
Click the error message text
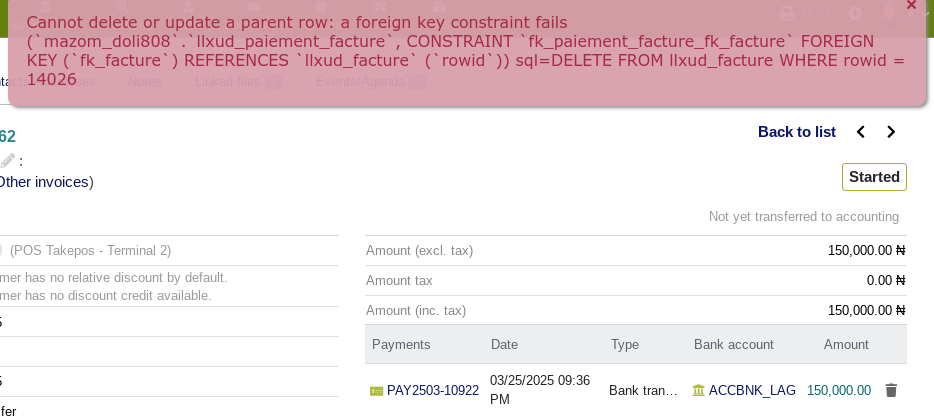(x=465, y=51)
